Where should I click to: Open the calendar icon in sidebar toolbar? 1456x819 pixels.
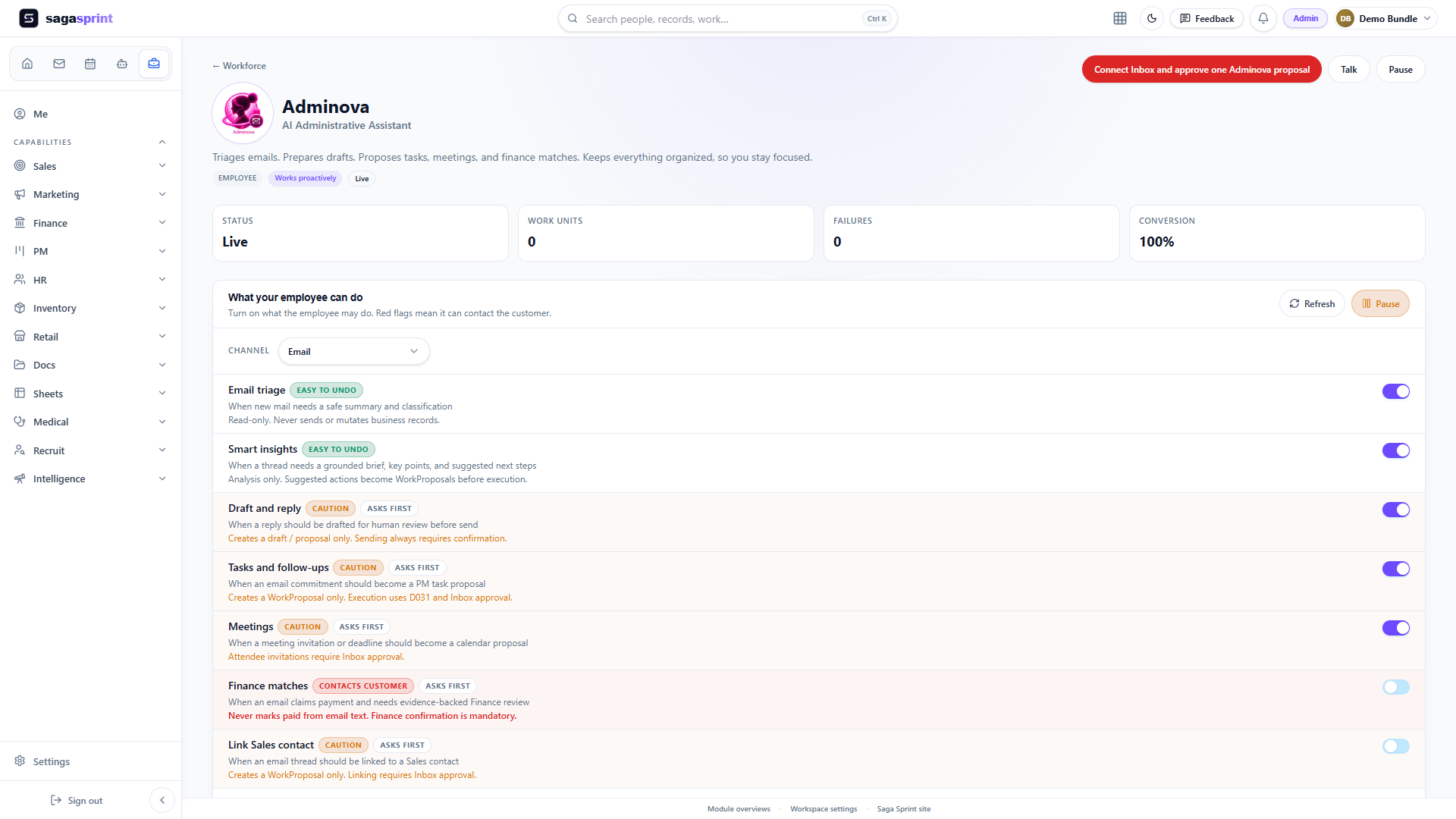coord(90,64)
